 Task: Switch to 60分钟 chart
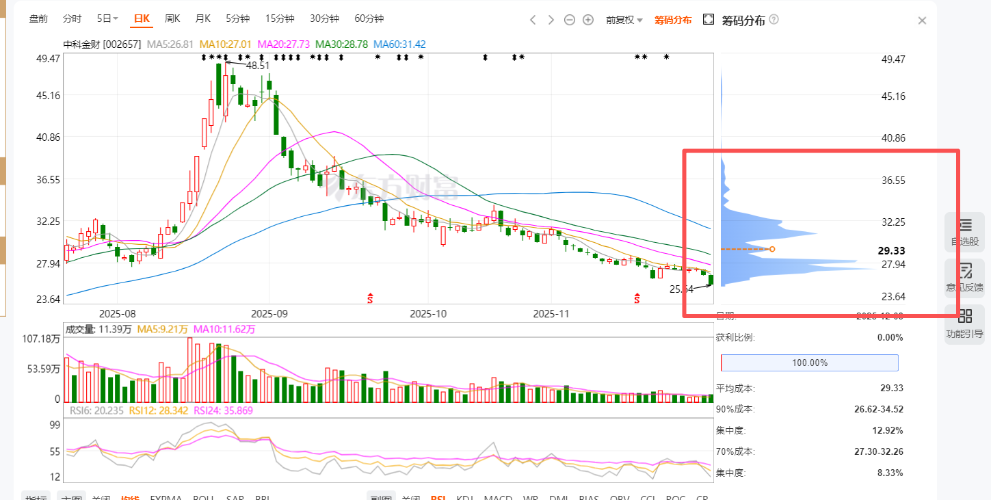[x=369, y=18]
